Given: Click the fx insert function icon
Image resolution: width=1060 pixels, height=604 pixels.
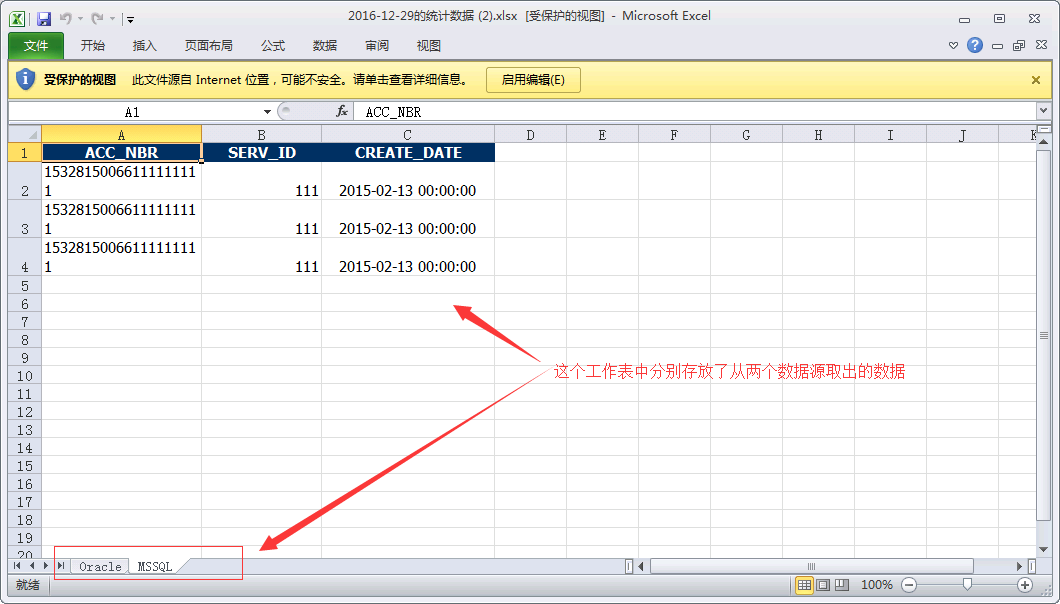Looking at the screenshot, I should [342, 112].
